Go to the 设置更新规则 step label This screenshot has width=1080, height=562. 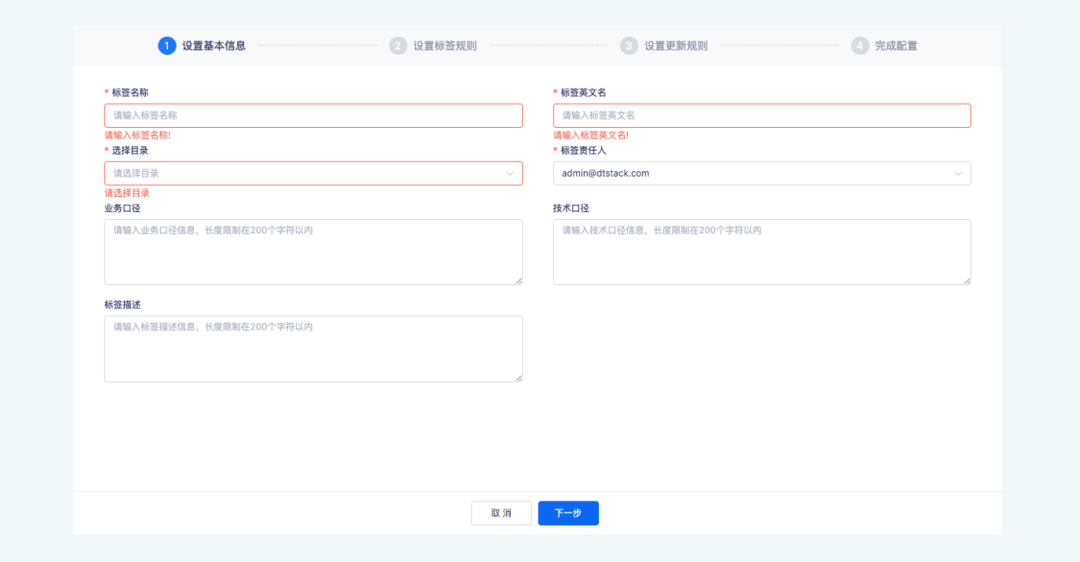[676, 45]
